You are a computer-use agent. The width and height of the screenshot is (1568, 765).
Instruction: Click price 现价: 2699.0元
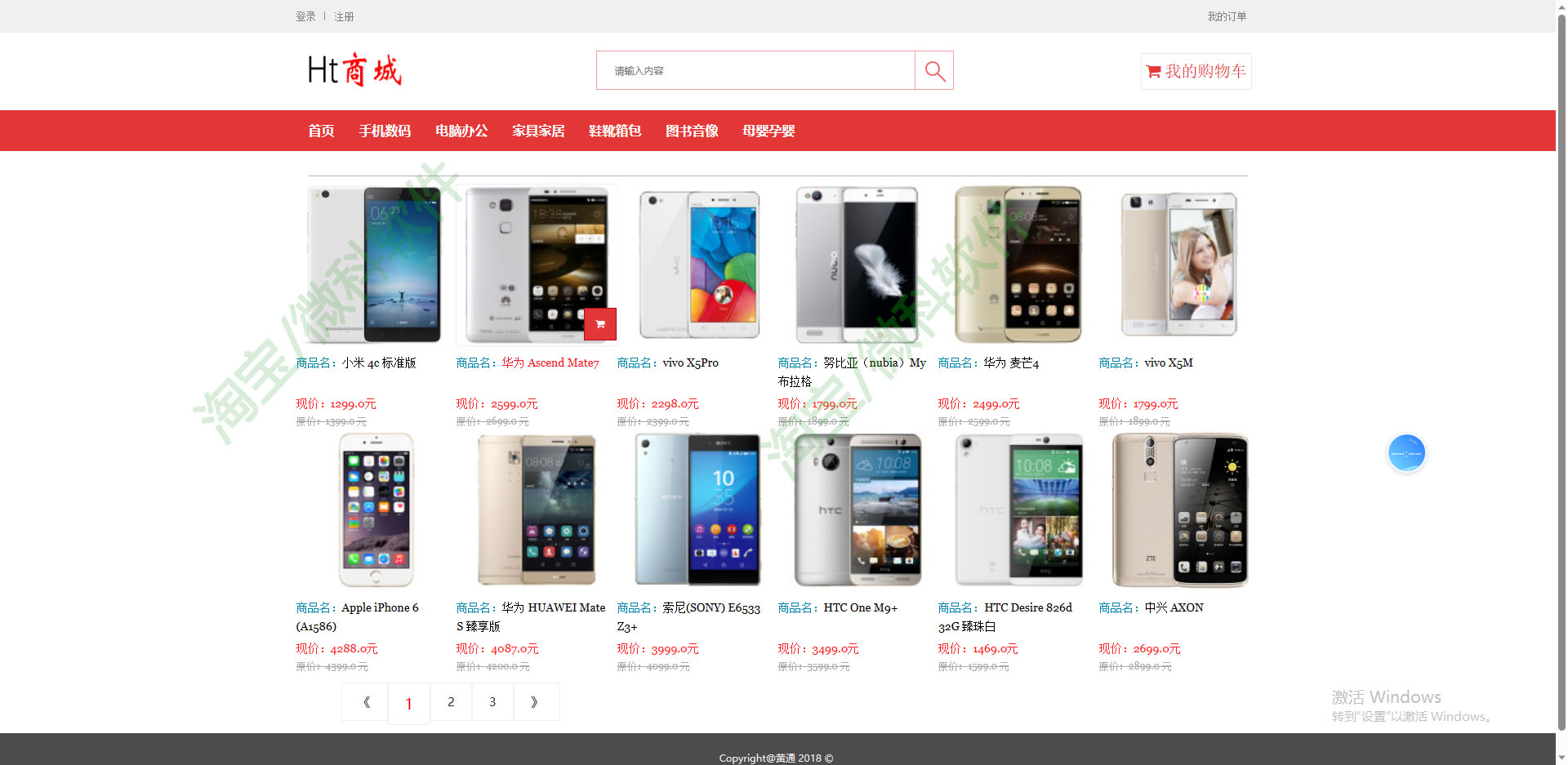[1140, 648]
